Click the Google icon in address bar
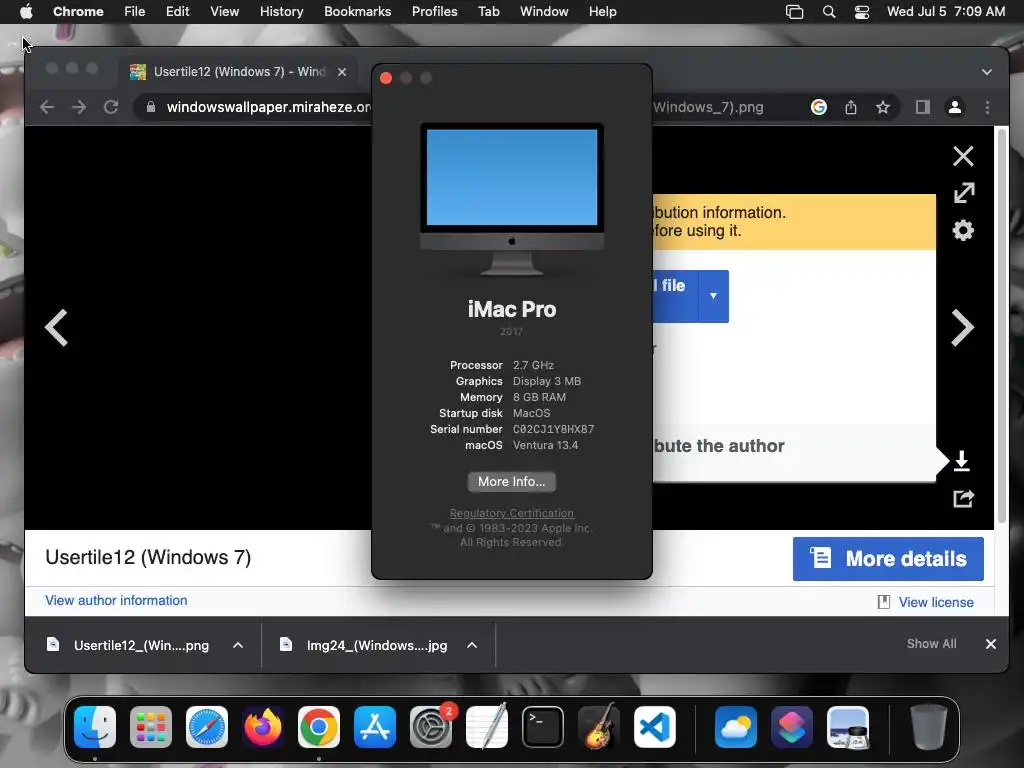This screenshot has height=768, width=1024. click(x=819, y=107)
